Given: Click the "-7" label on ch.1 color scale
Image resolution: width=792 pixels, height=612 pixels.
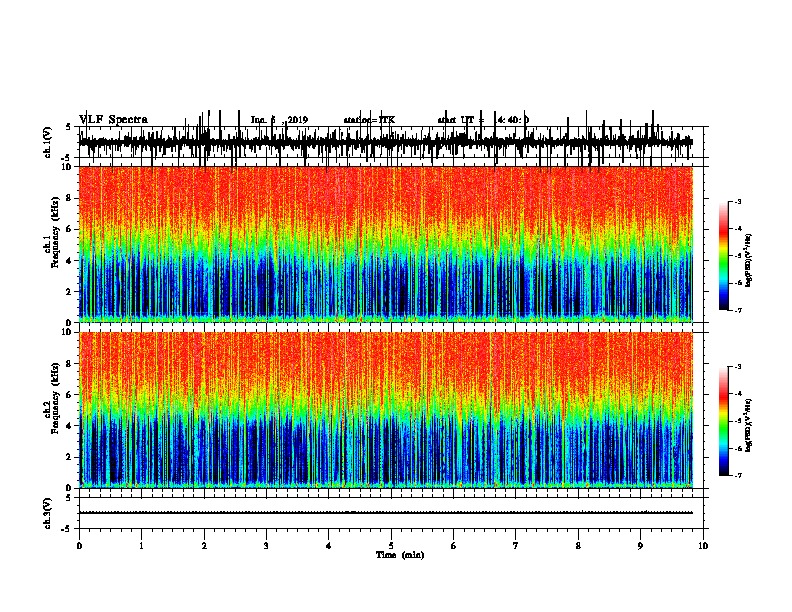Looking at the screenshot, I should 737,310.
